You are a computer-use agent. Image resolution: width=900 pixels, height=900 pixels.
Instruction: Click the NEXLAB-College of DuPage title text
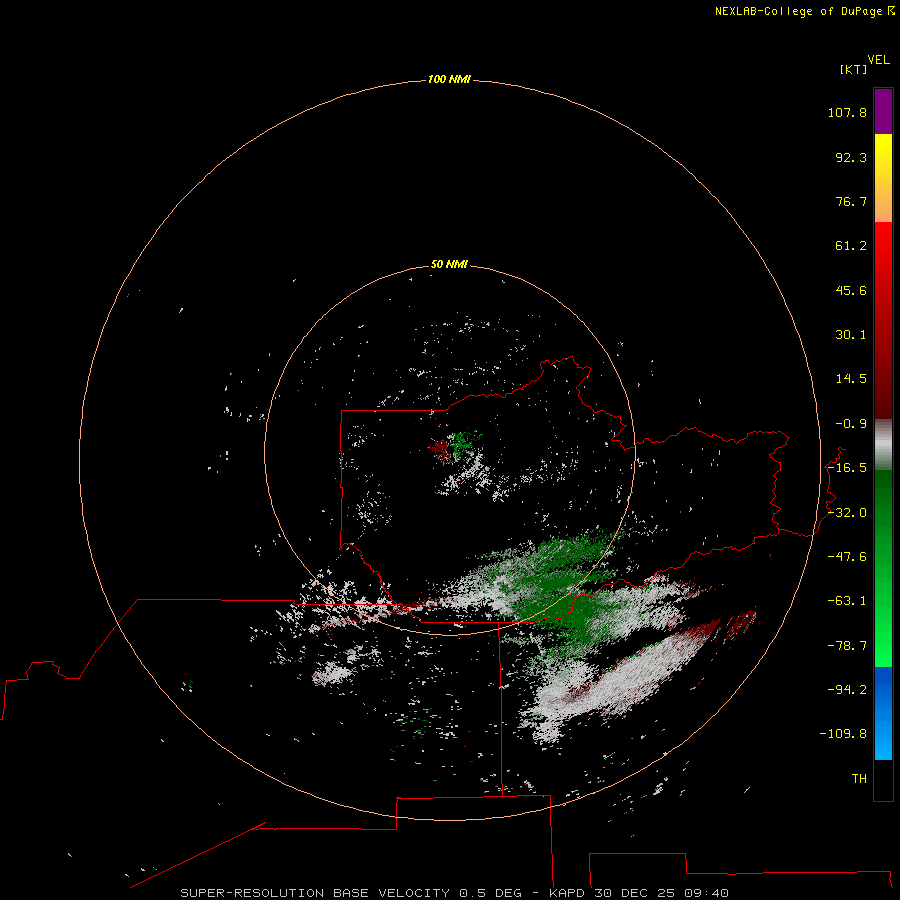(x=804, y=11)
